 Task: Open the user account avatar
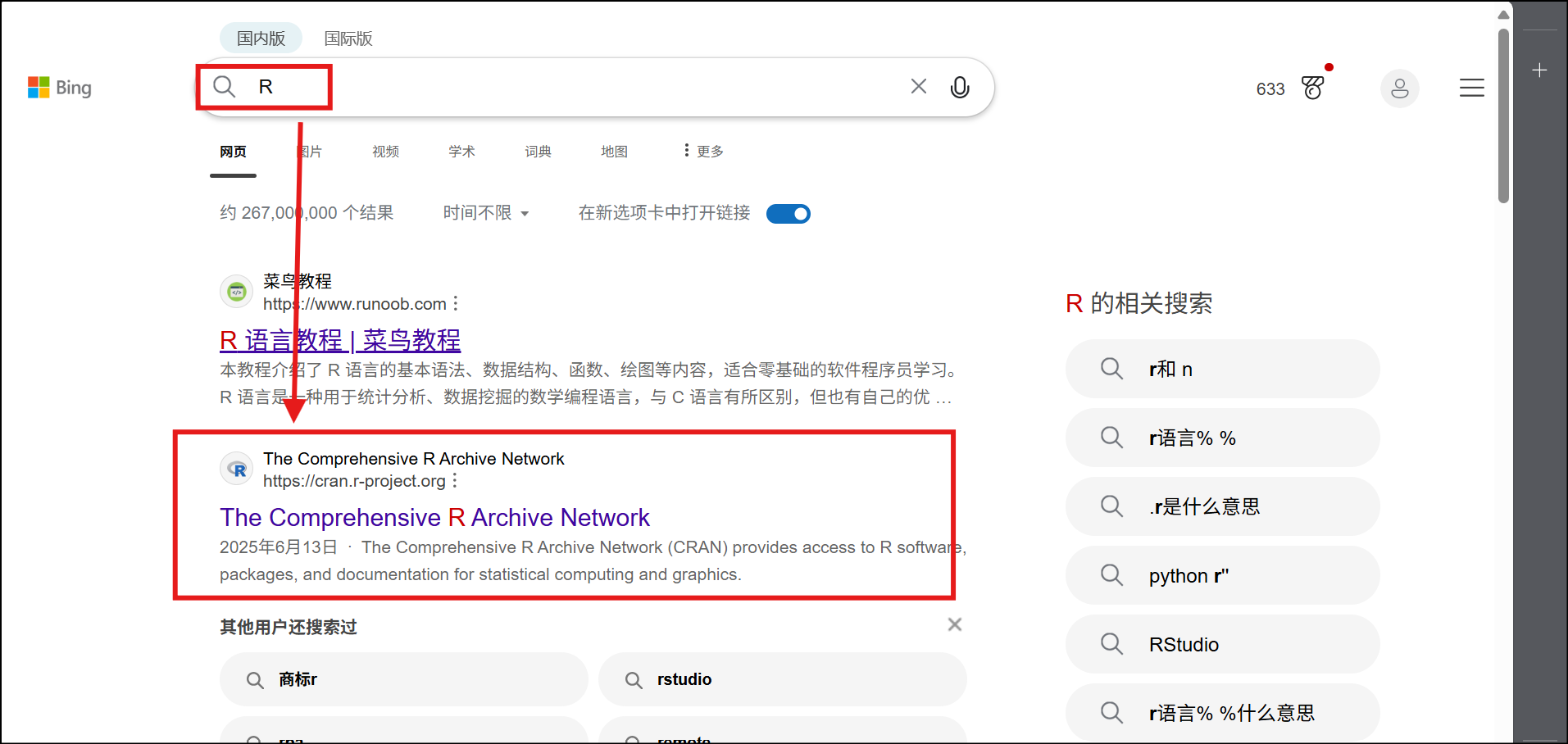(x=1400, y=88)
